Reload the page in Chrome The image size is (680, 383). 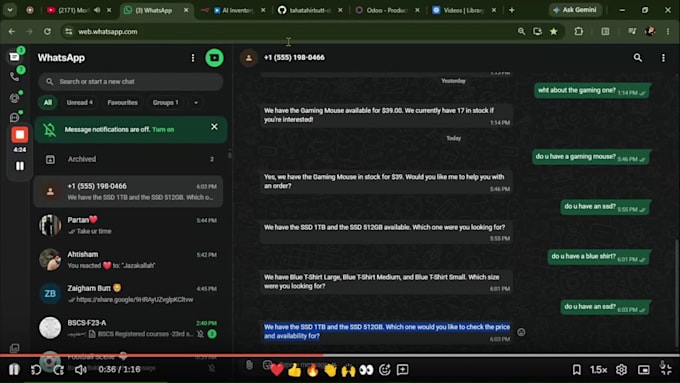point(47,31)
